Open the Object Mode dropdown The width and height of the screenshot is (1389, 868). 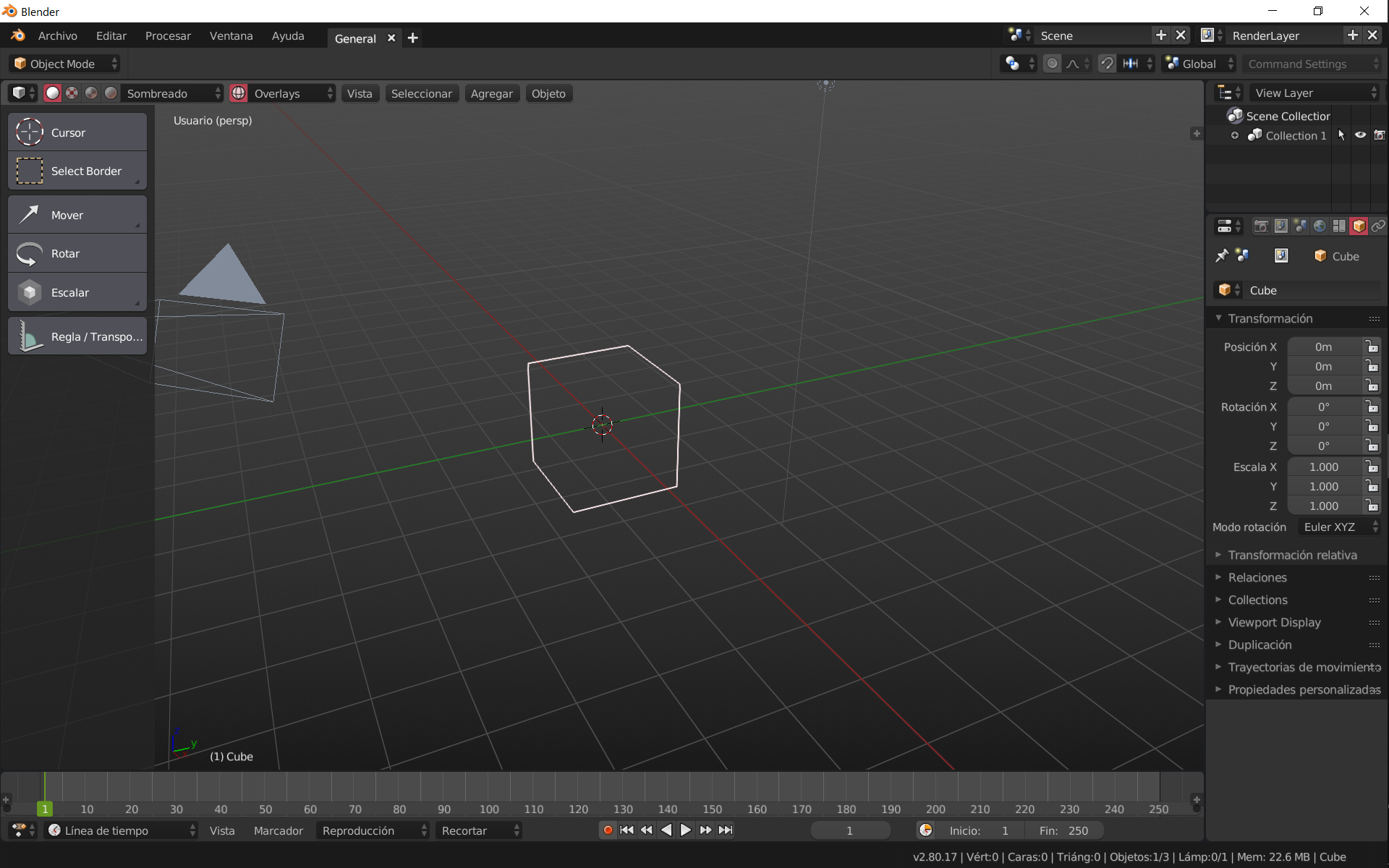pyautogui.click(x=65, y=64)
